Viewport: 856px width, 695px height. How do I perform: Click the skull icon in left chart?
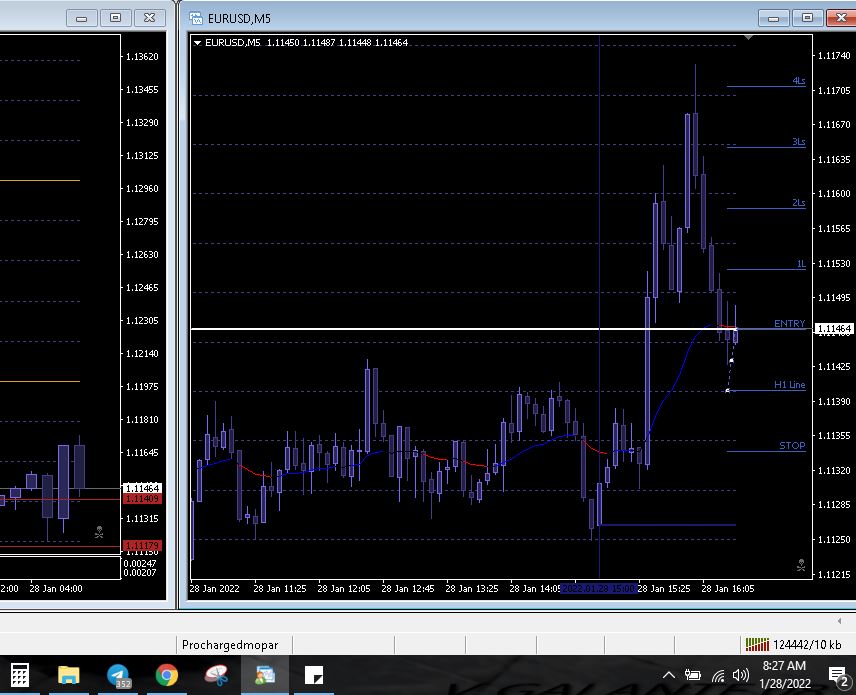click(x=99, y=532)
